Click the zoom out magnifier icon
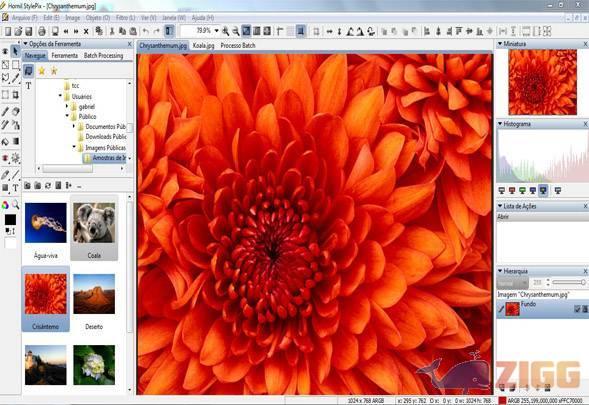The image size is (589, 405). [236, 31]
